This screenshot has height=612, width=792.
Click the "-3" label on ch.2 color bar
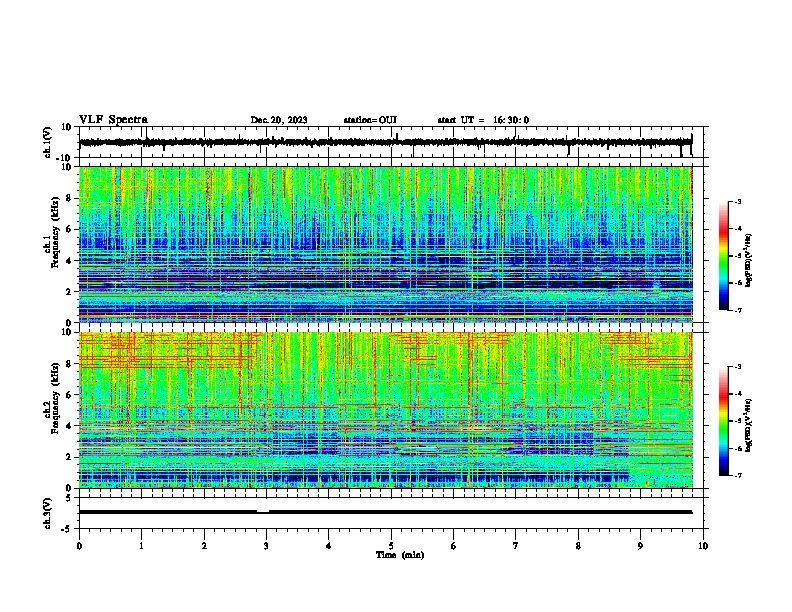coord(737,367)
